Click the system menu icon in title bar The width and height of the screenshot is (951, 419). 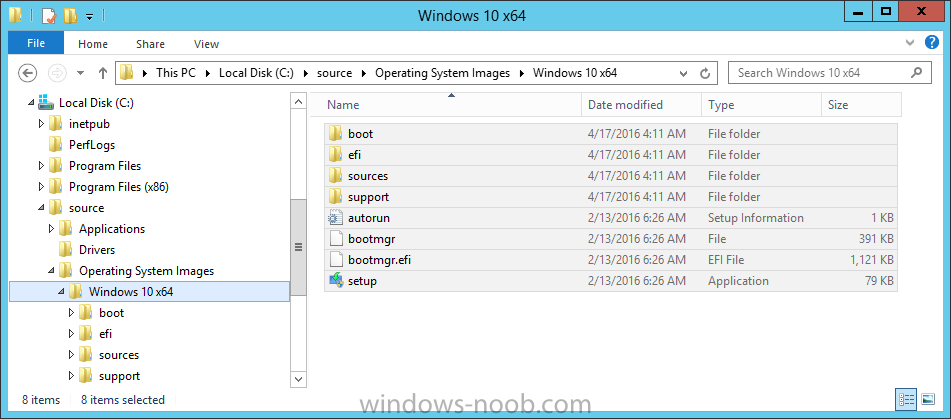pos(16,15)
